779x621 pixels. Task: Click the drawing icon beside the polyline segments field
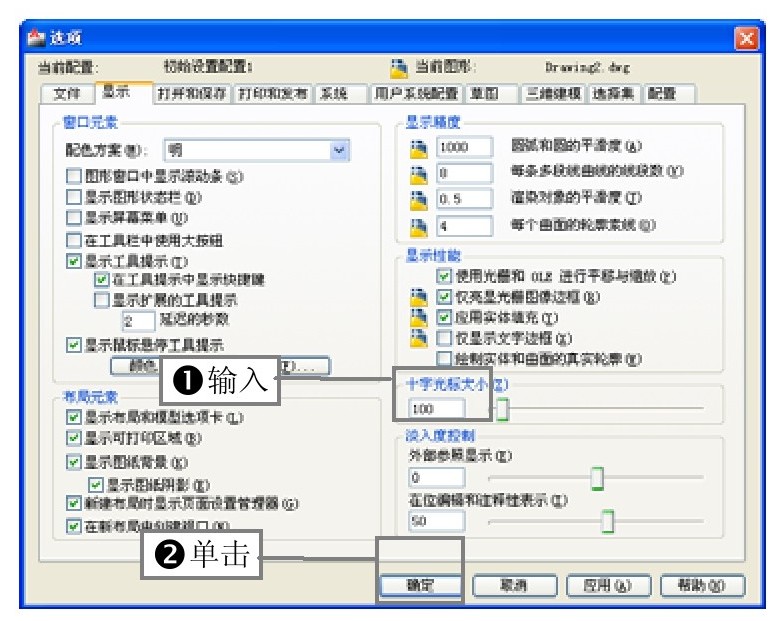coord(418,174)
